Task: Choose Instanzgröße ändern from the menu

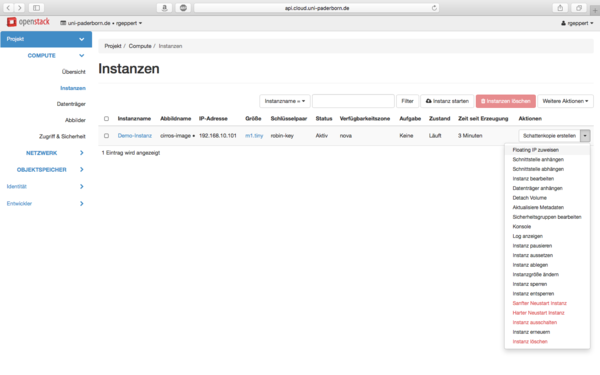Action: point(548,274)
